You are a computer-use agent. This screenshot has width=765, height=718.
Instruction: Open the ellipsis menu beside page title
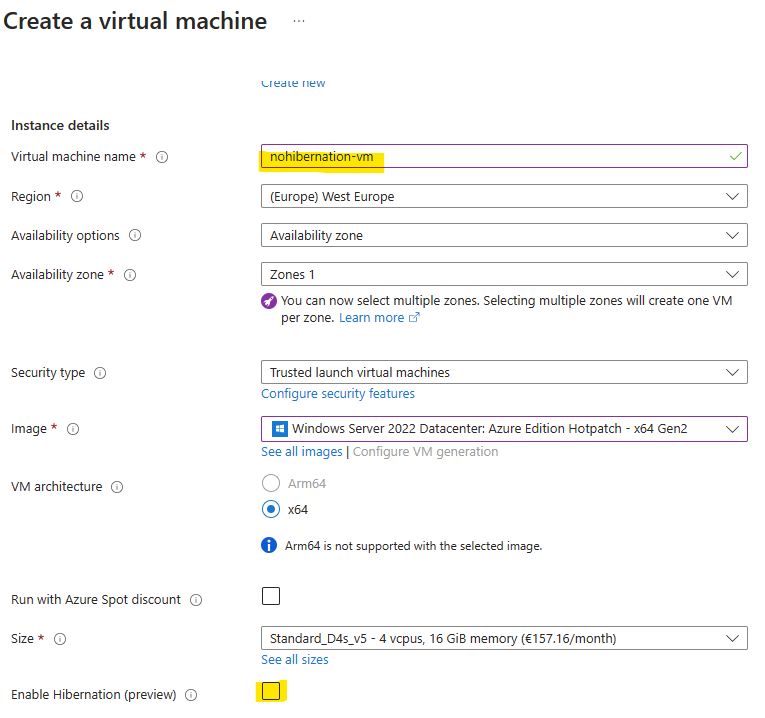tap(299, 21)
